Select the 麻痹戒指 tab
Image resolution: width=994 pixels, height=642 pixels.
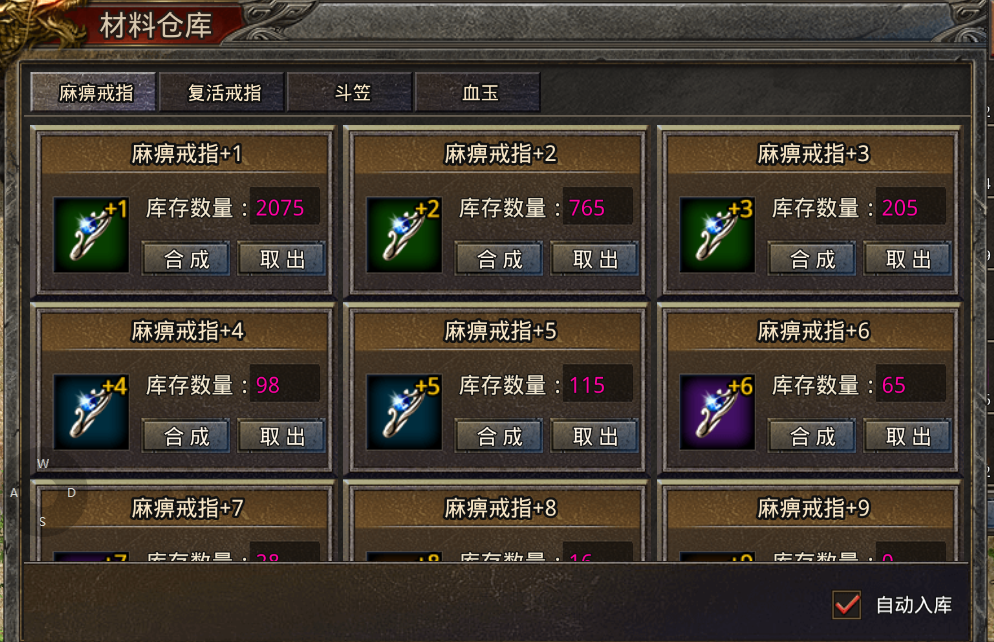(x=94, y=93)
